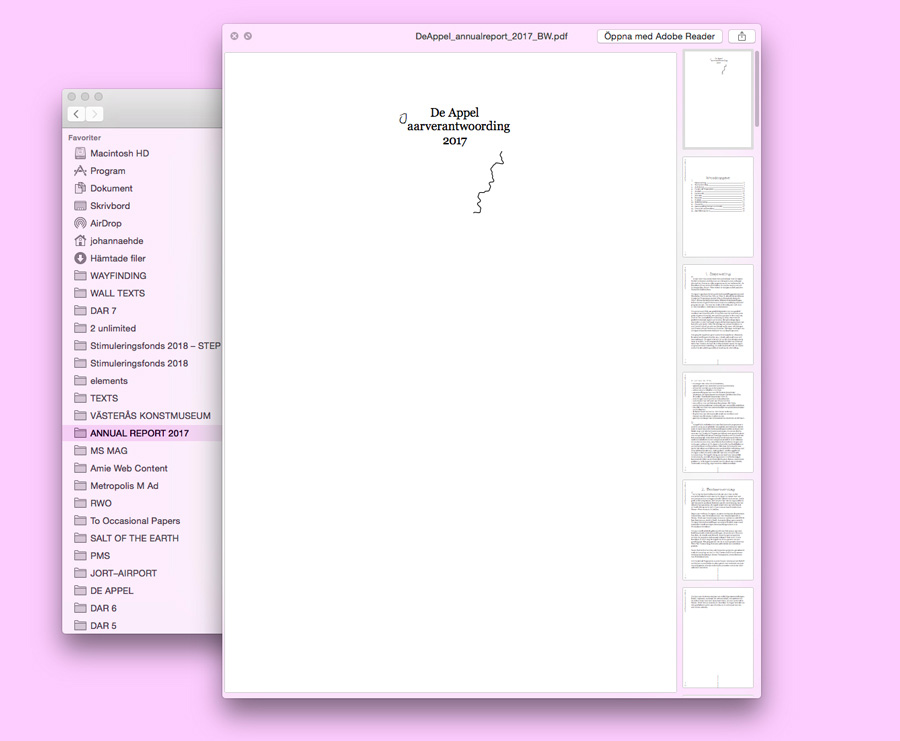900x741 pixels.
Task: Click the DeAppel_annualreport_2017_BW.pdf window title
Action: tap(491, 36)
